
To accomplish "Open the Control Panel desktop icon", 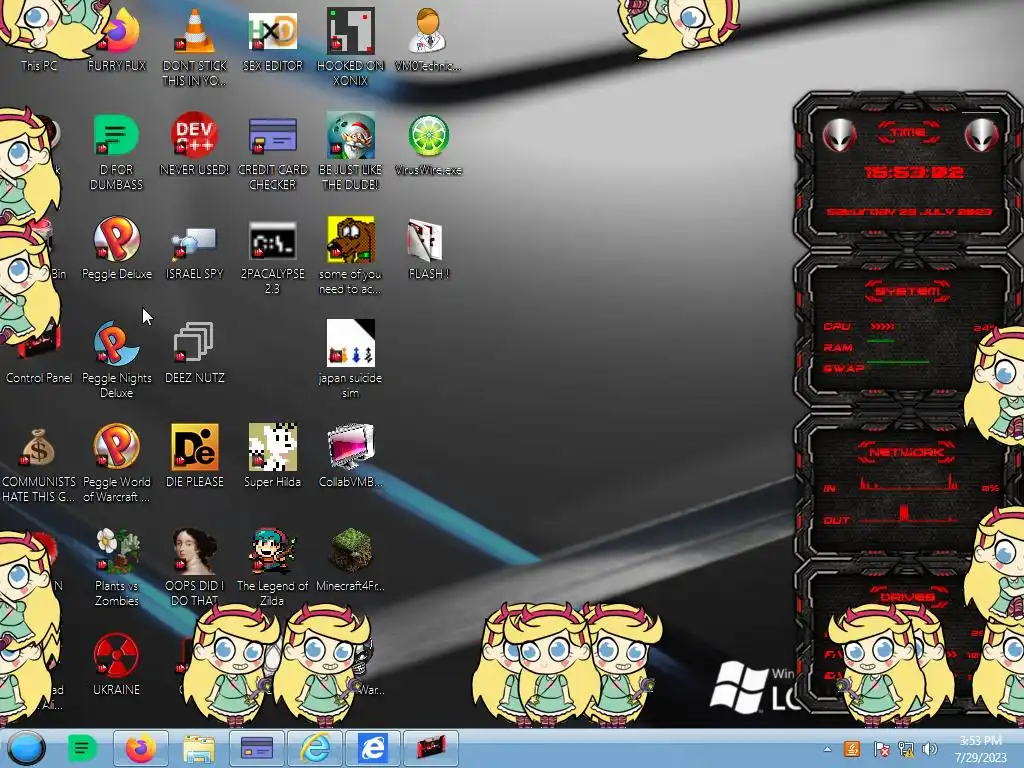I will tap(39, 351).
